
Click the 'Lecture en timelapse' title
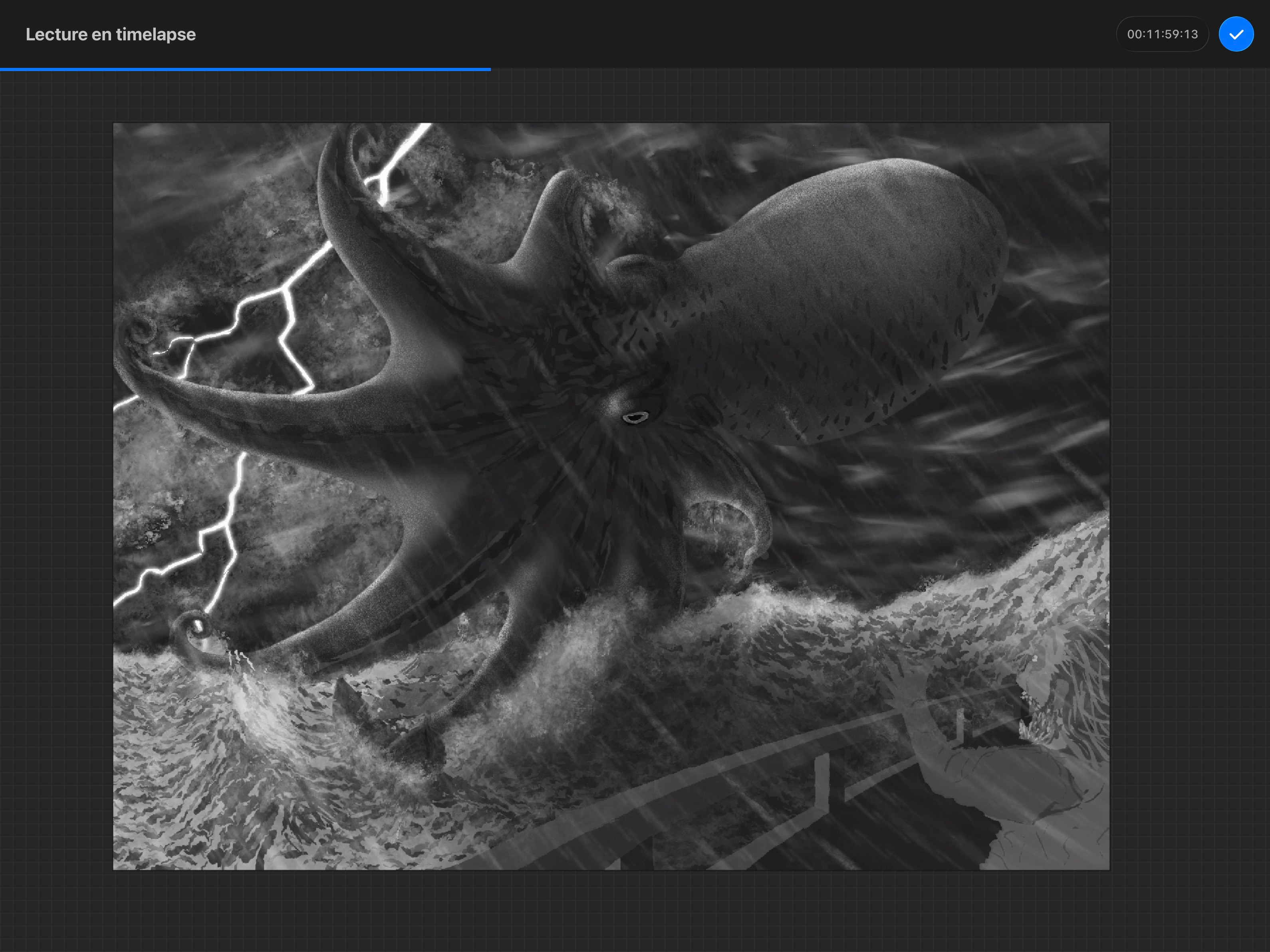110,34
